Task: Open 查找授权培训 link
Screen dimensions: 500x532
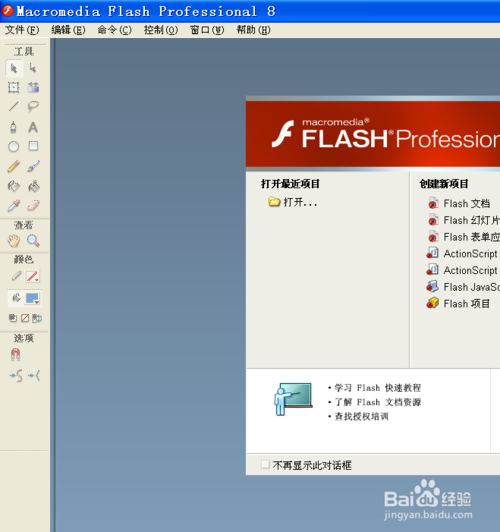Action: [361, 416]
